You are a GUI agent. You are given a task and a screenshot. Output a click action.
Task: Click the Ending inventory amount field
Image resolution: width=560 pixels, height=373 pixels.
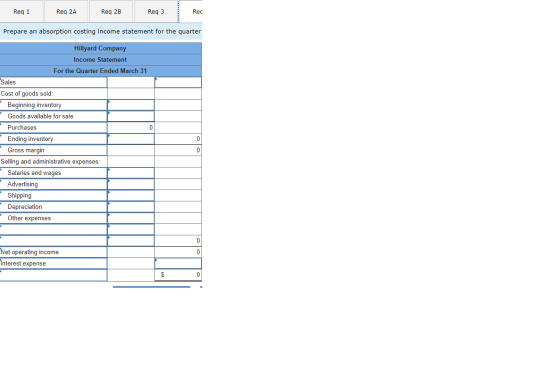point(131,139)
